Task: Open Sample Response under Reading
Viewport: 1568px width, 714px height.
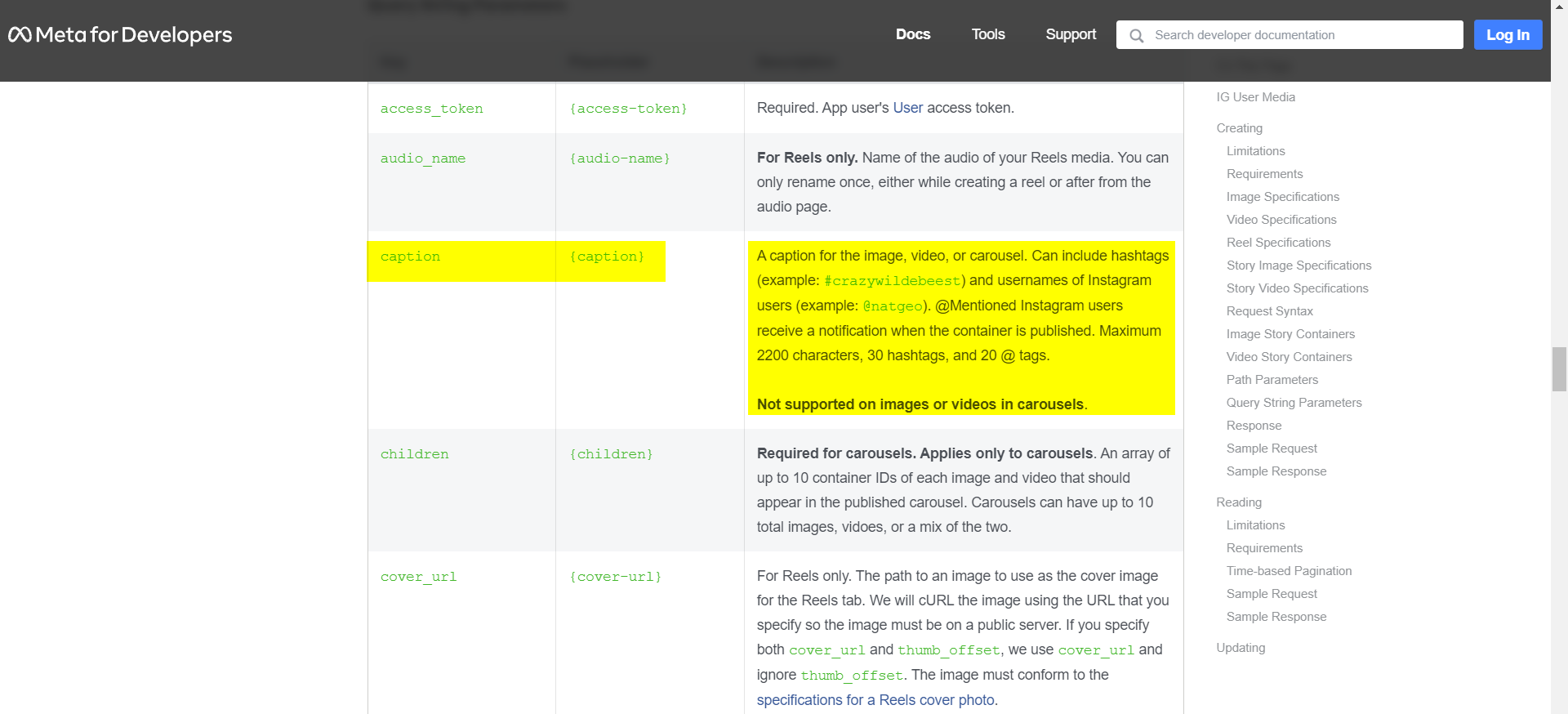Action: pyautogui.click(x=1276, y=617)
